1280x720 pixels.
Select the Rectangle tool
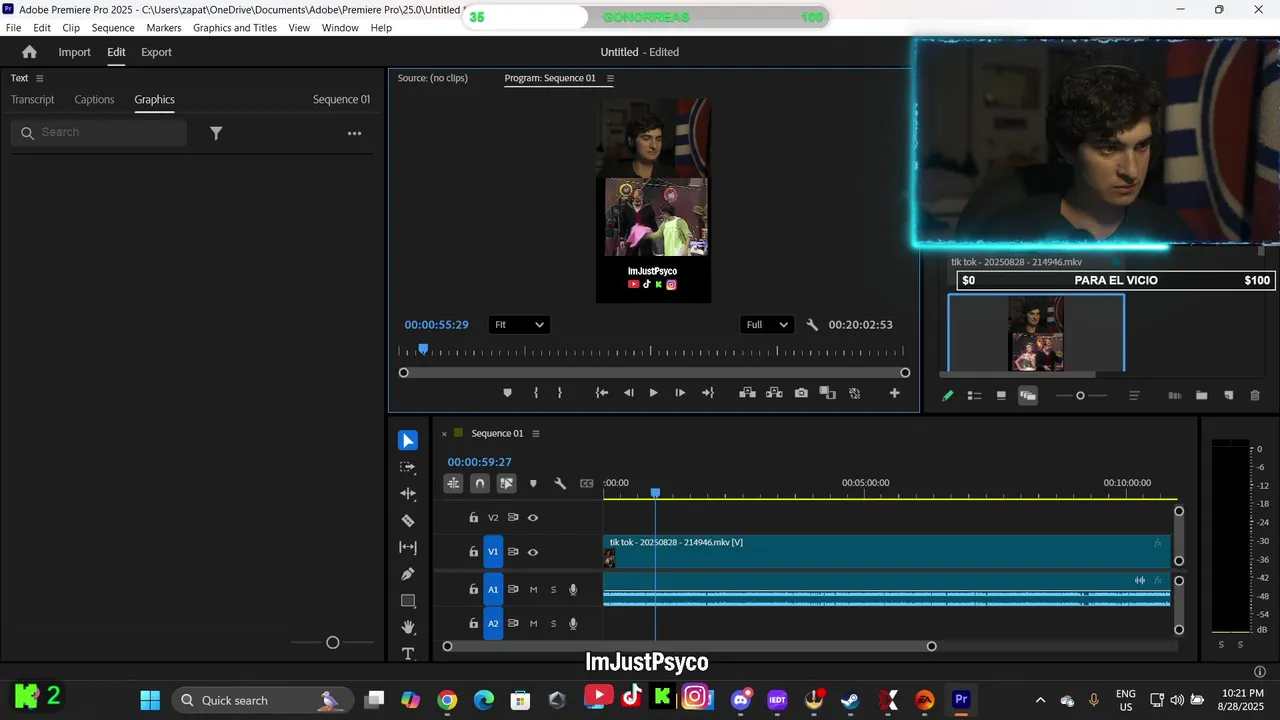click(x=408, y=601)
